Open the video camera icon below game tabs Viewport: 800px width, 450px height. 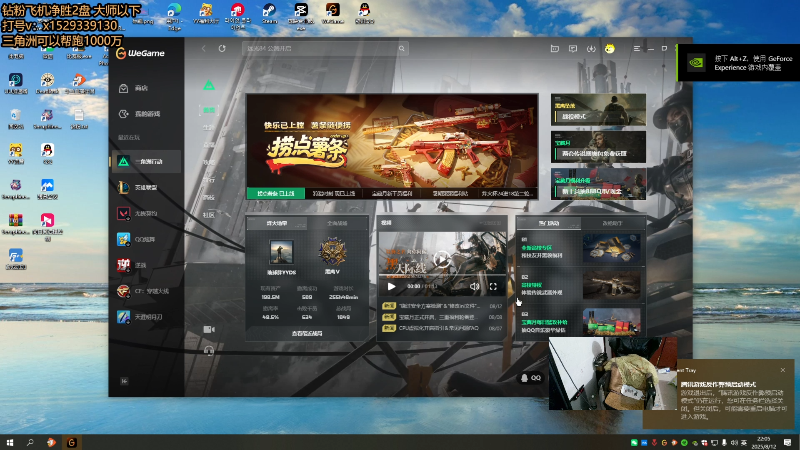[209, 329]
